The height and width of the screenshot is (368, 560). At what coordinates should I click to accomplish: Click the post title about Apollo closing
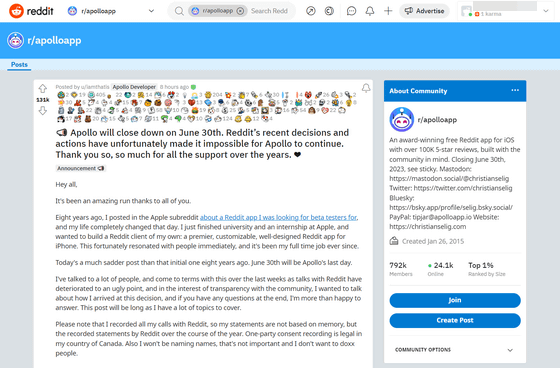click(202, 144)
